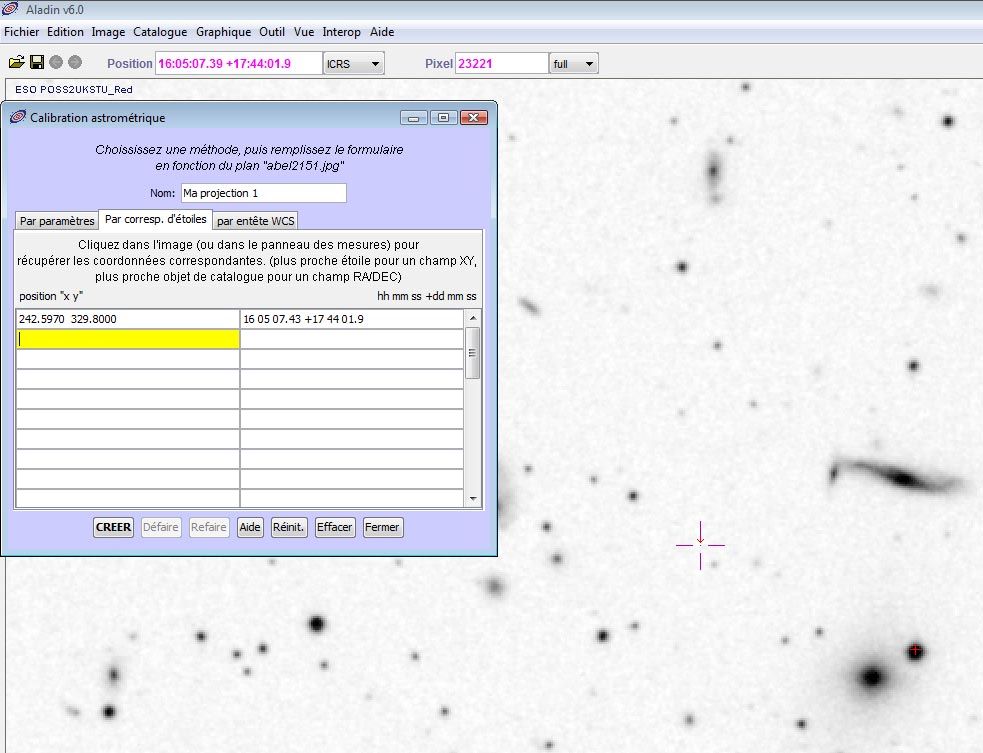This screenshot has width=983, height=753.
Task: Click the Position coordinates field
Action: coord(238,63)
